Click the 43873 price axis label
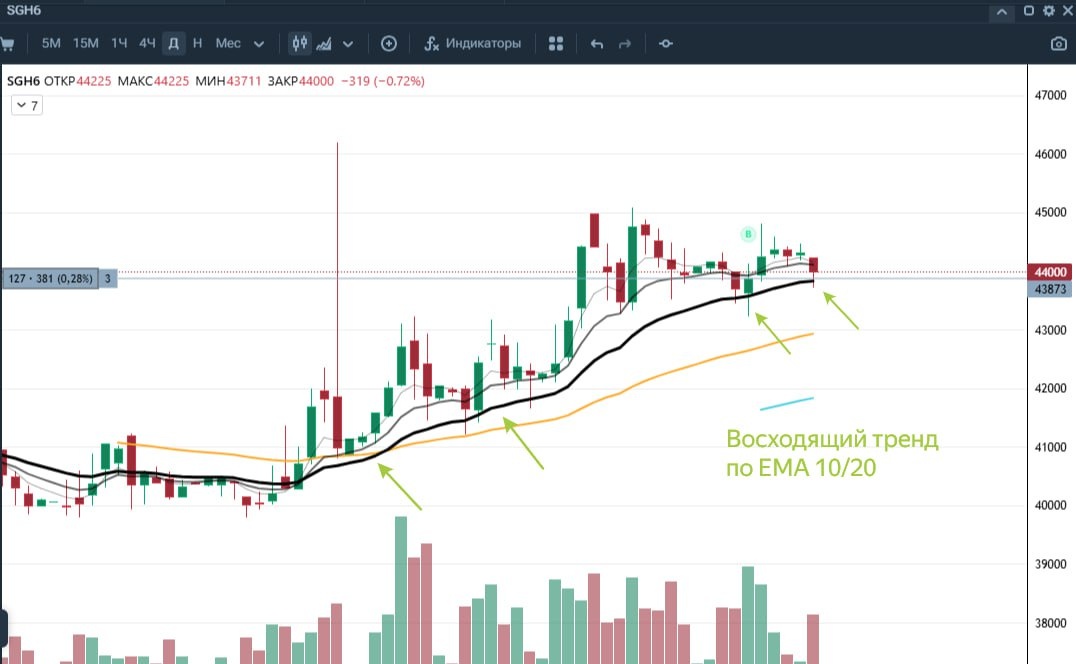The image size is (1076, 664). pos(1050,289)
